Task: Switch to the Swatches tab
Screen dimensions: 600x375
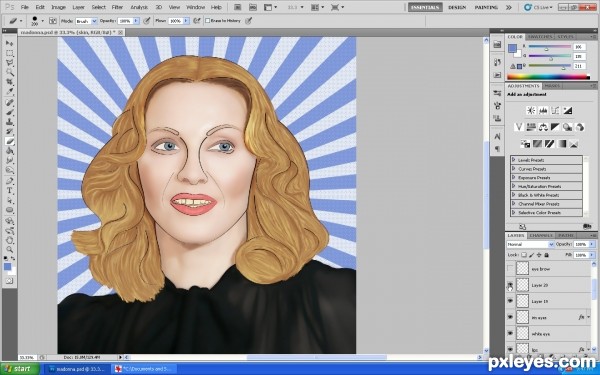Action: [540, 37]
